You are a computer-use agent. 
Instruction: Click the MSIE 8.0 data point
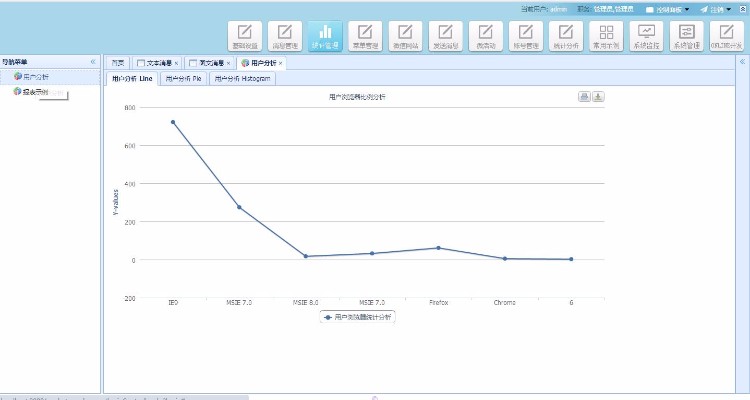(x=306, y=256)
